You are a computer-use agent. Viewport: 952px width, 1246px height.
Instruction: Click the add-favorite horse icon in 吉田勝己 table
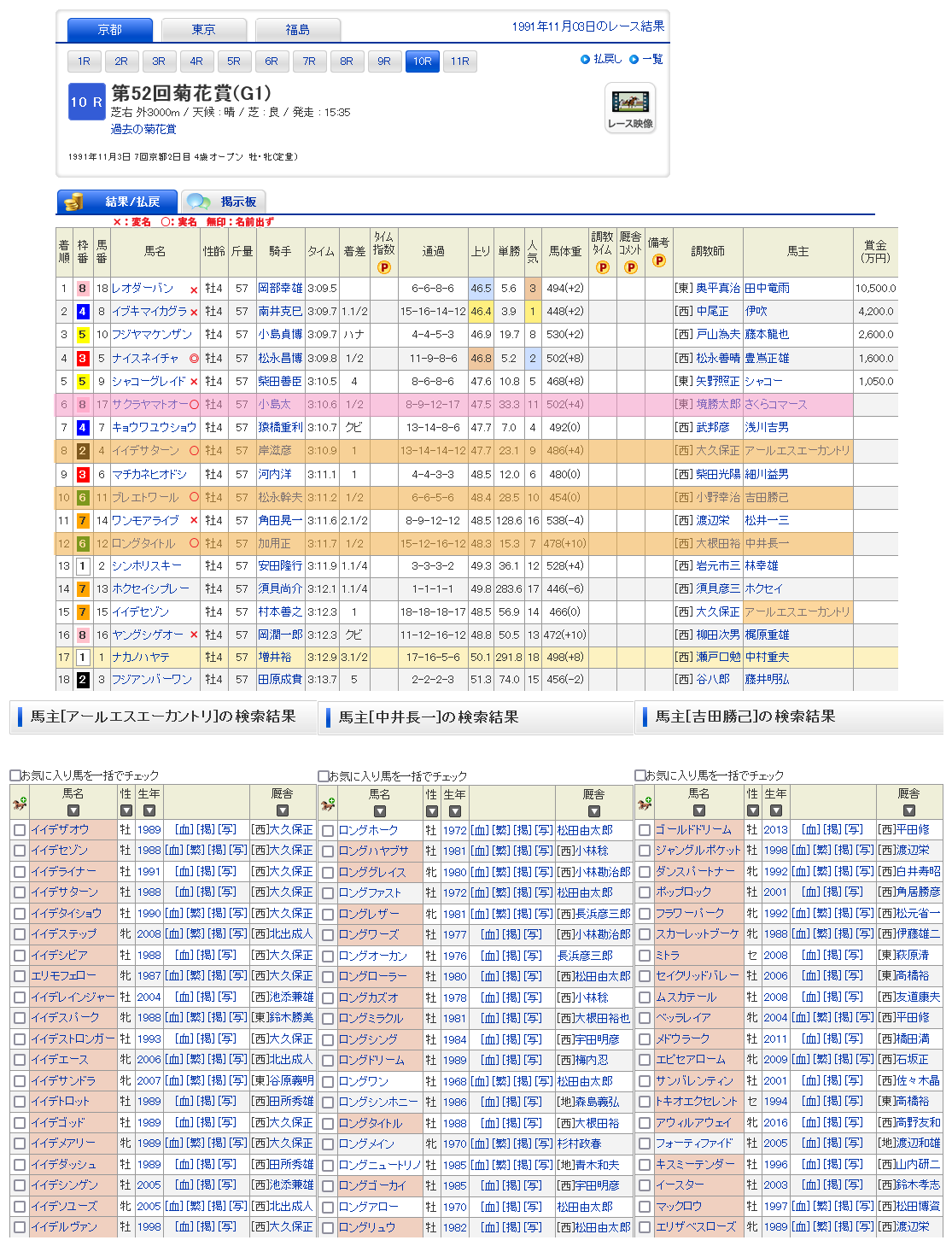point(644,804)
